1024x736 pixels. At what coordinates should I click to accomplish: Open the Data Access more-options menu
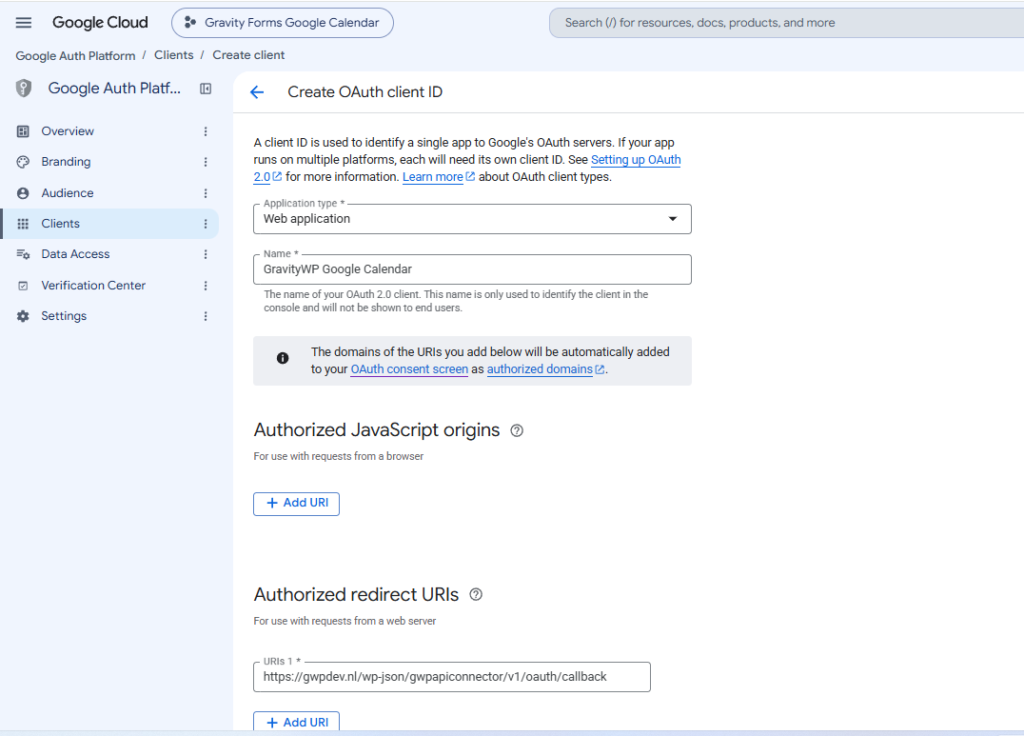coord(206,254)
